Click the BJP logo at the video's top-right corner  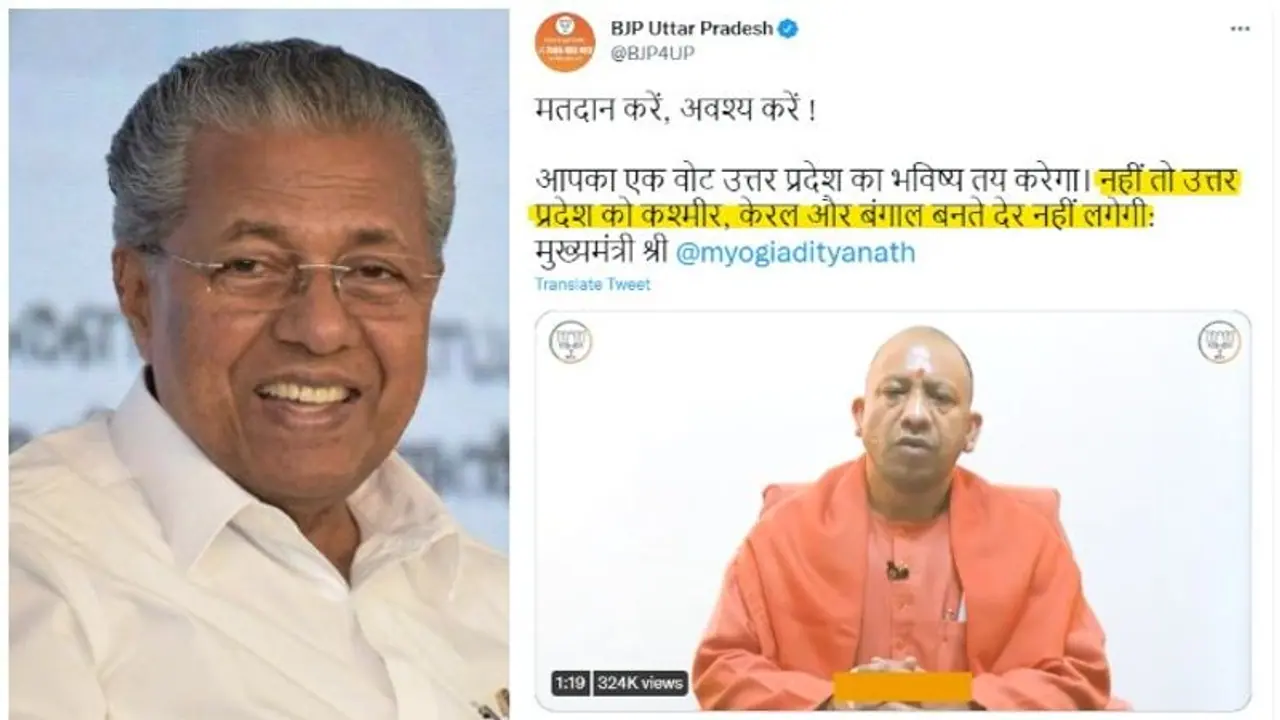tap(1219, 342)
